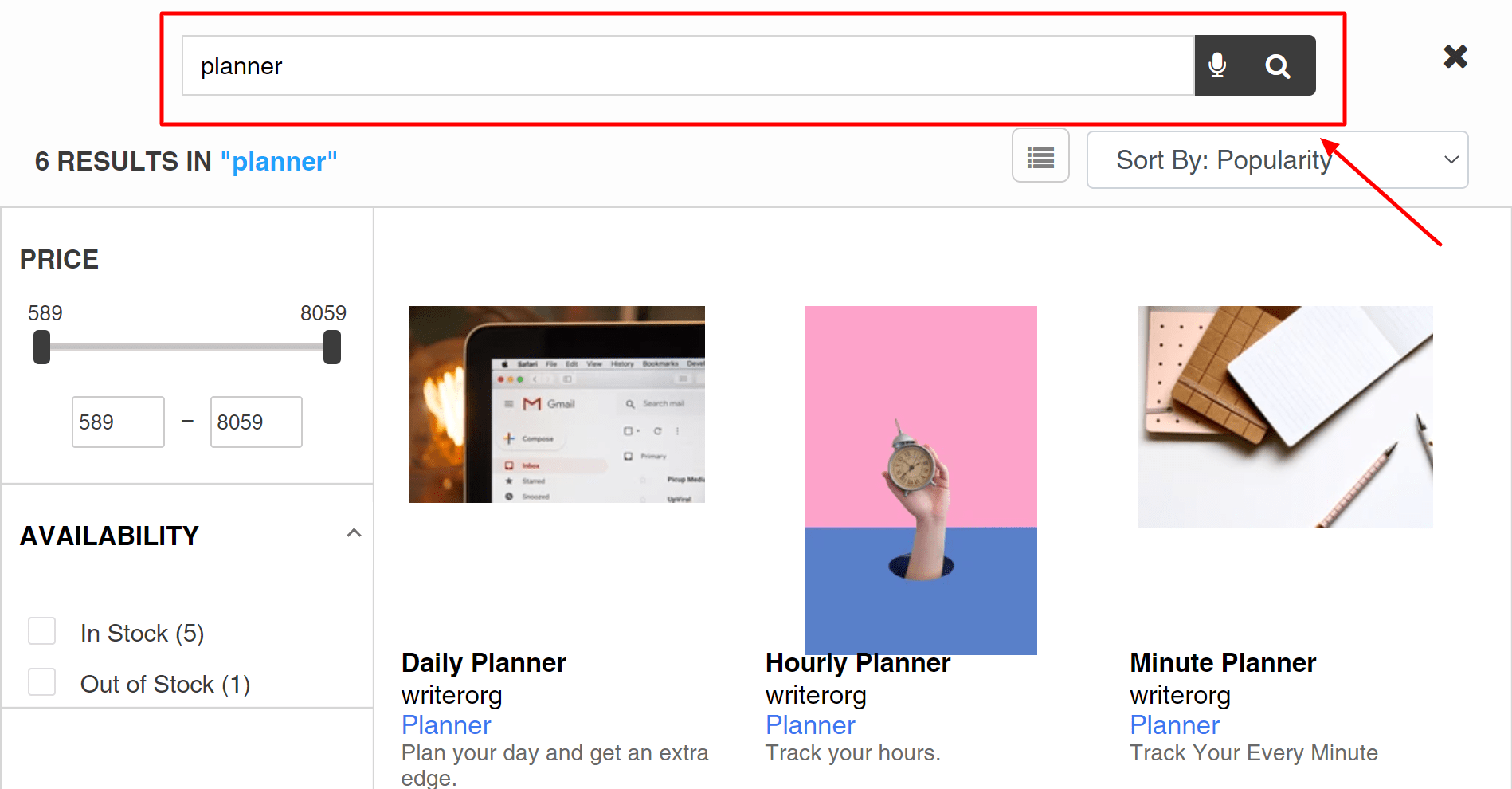Click the maximum price input showing 8059
Viewport: 1512px width, 789px height.
tap(256, 422)
